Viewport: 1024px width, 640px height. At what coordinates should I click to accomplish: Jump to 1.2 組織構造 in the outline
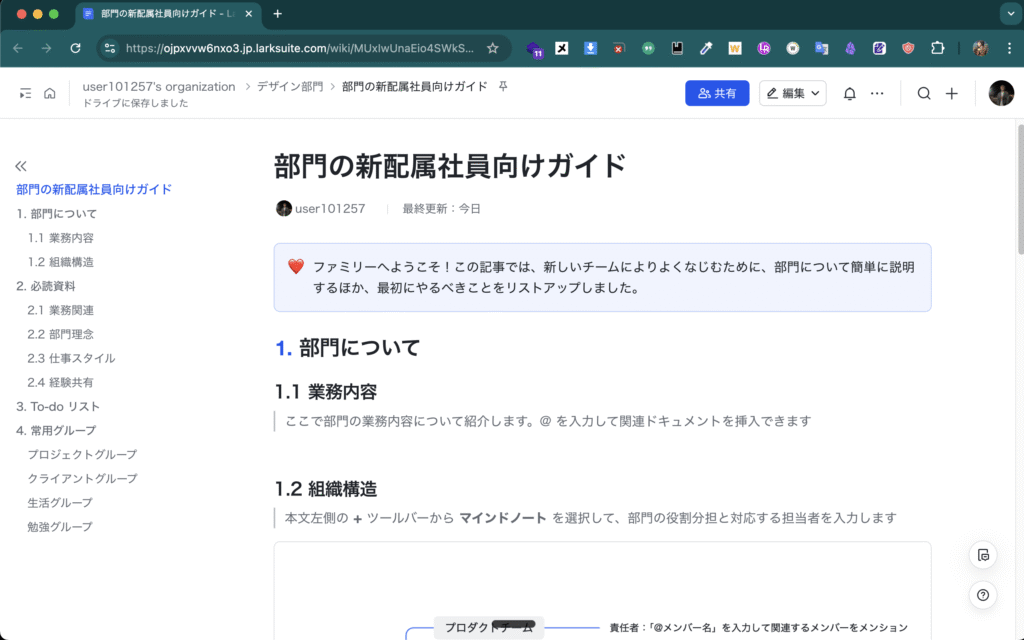click(x=61, y=262)
